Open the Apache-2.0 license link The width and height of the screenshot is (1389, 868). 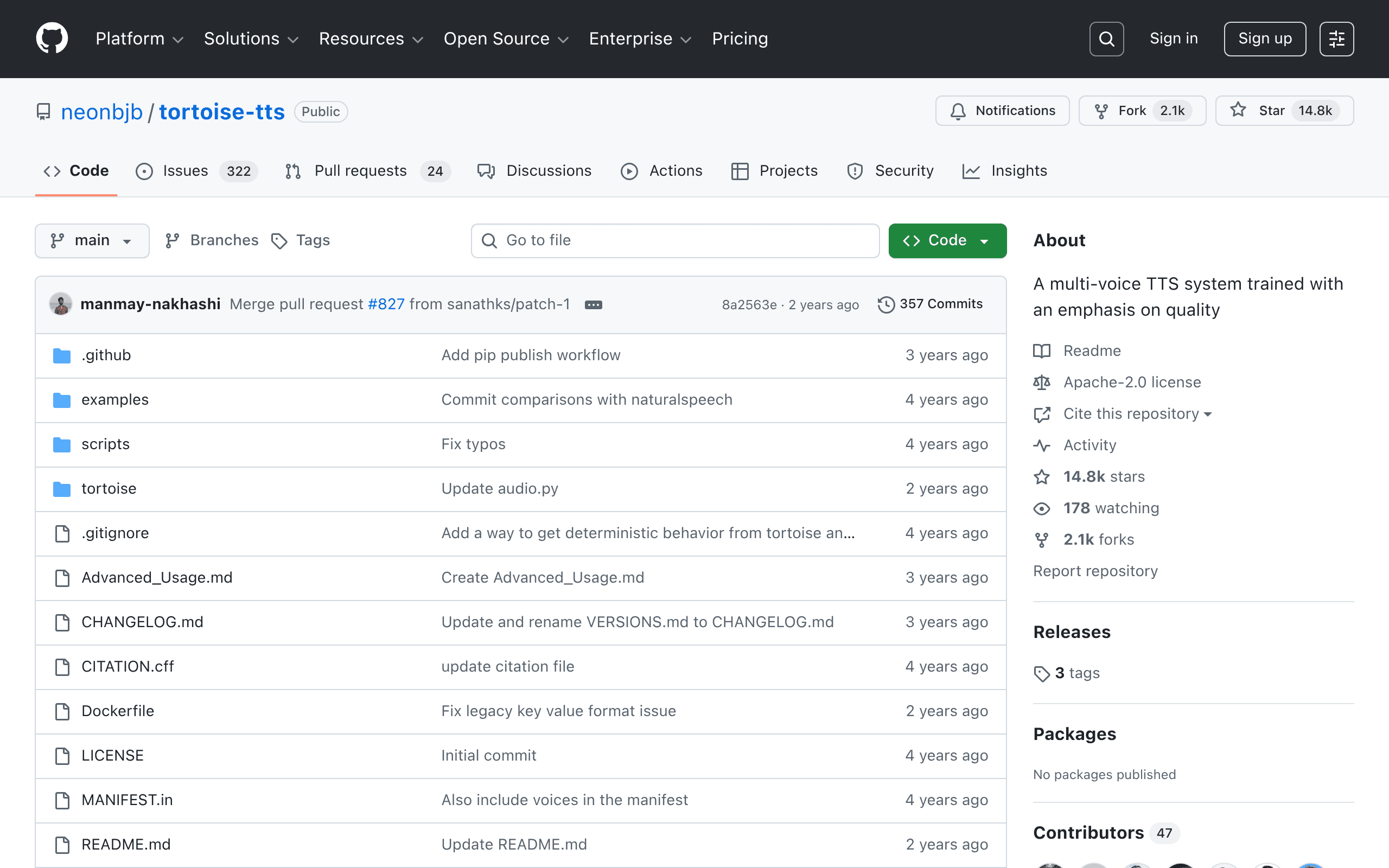[1117, 382]
